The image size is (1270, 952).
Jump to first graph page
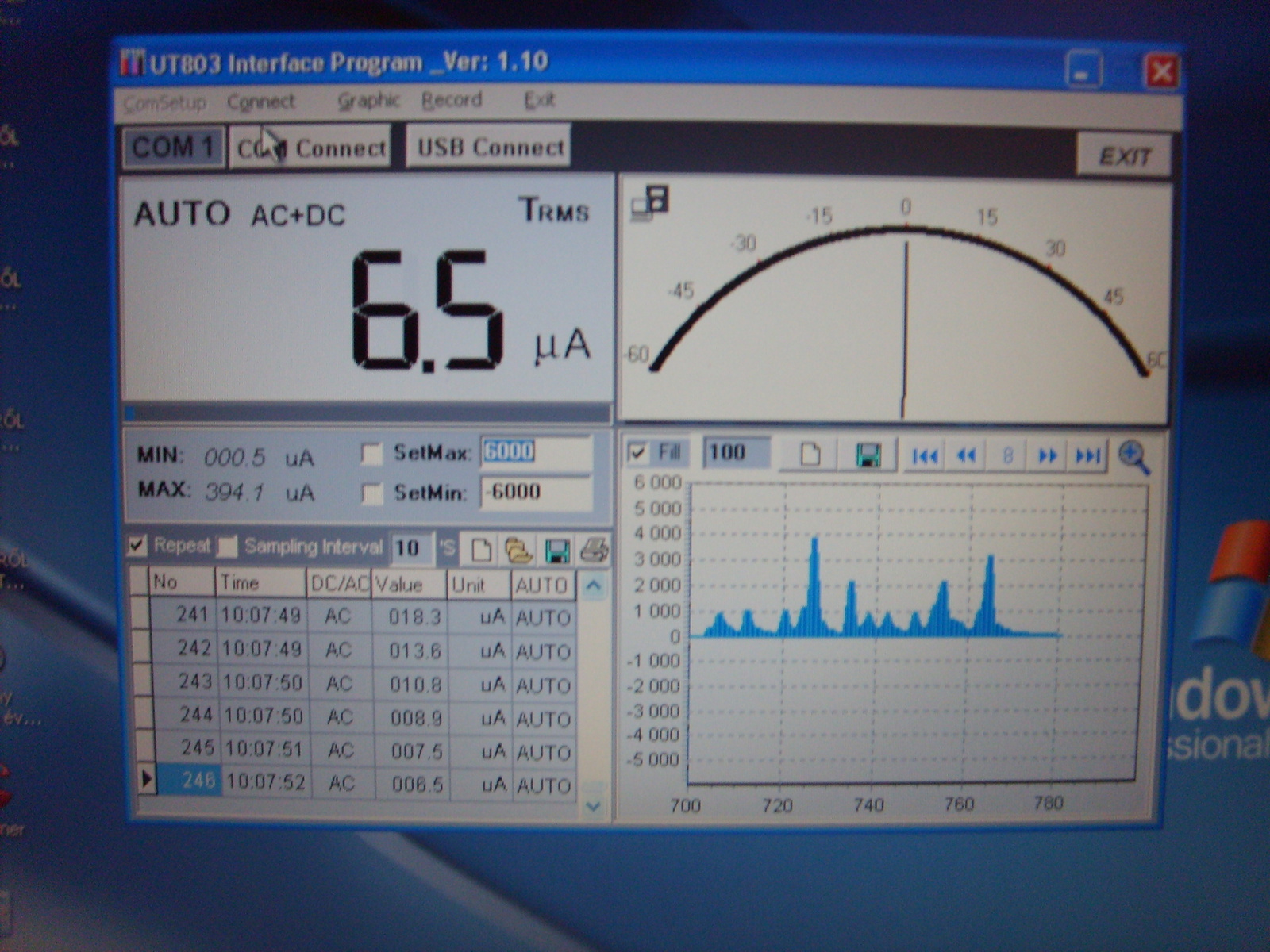pyautogui.click(x=925, y=456)
